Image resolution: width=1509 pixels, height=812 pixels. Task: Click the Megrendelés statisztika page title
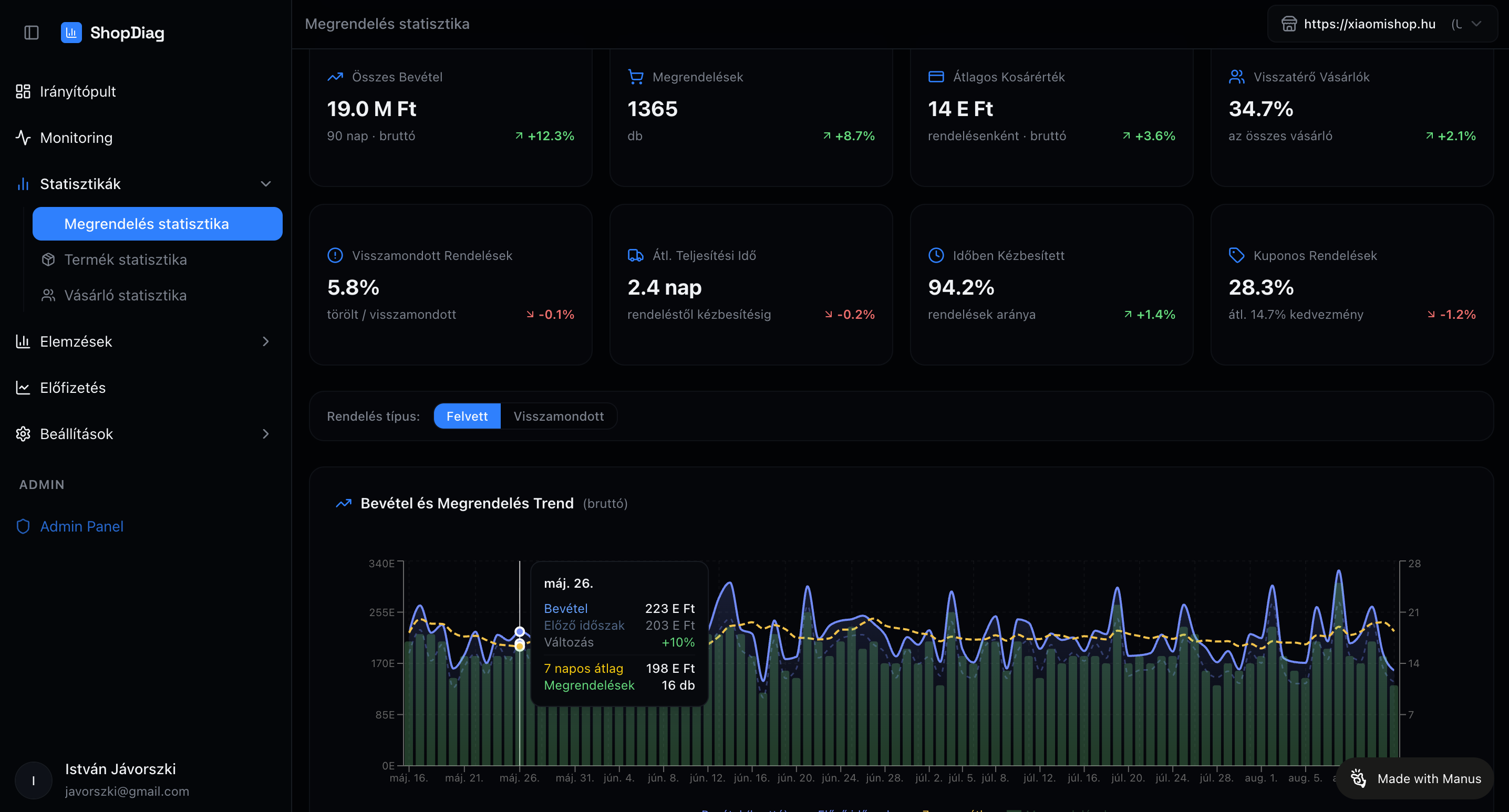pos(387,24)
